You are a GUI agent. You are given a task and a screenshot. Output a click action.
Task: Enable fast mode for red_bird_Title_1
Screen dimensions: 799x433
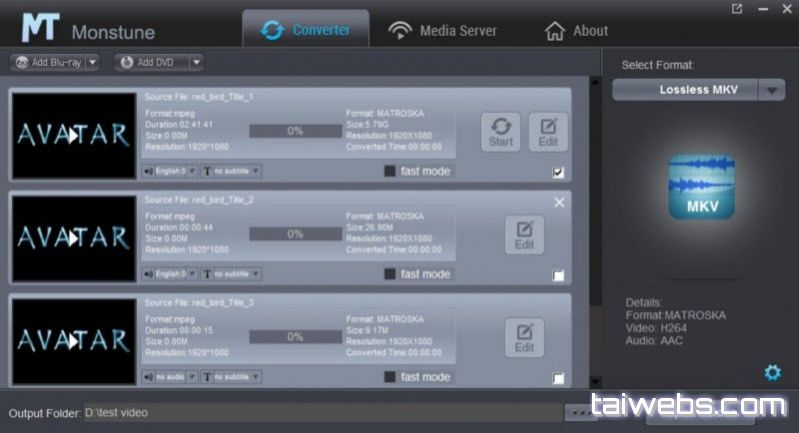pyautogui.click(x=390, y=171)
